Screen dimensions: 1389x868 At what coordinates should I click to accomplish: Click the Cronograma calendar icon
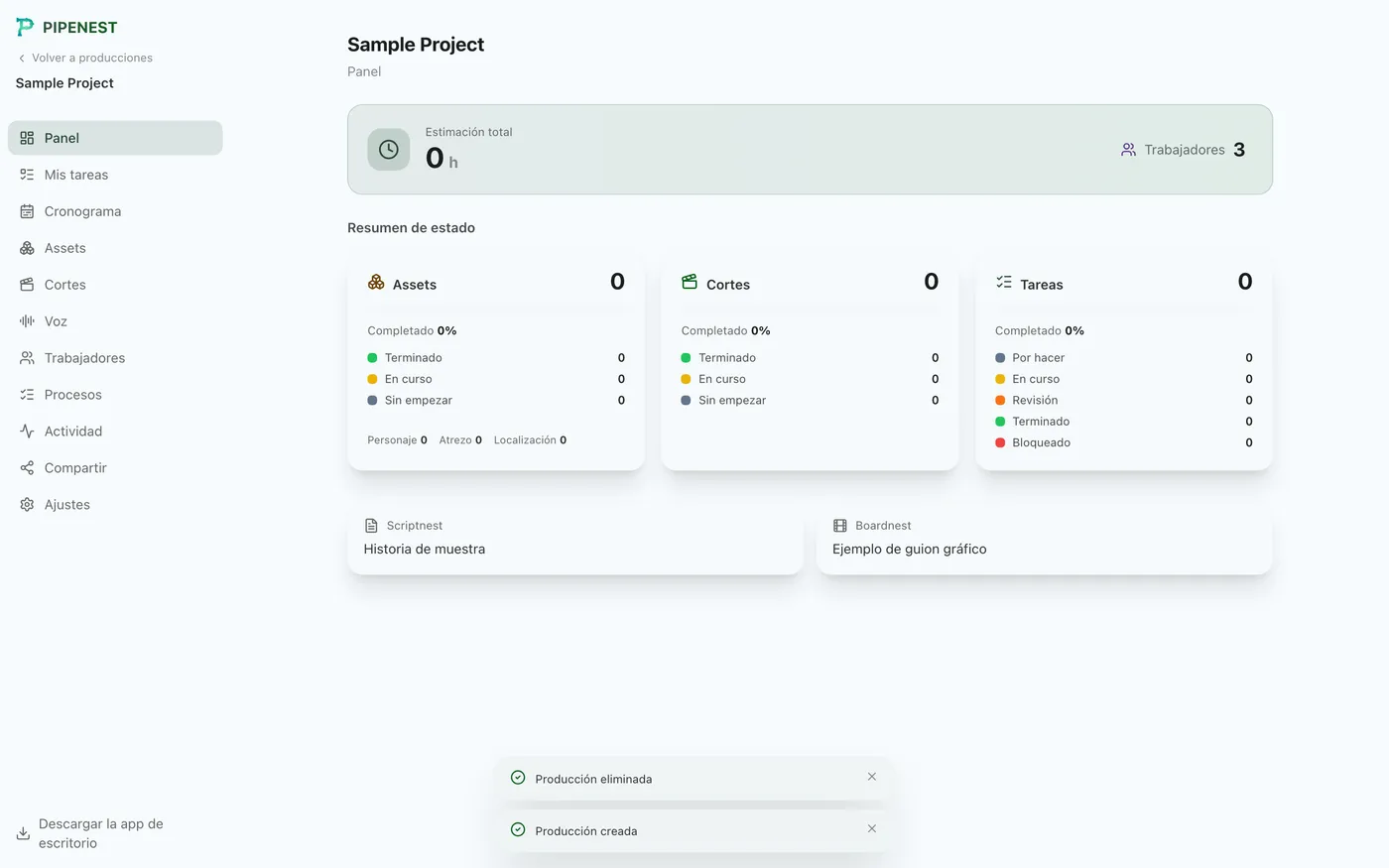pyautogui.click(x=27, y=211)
